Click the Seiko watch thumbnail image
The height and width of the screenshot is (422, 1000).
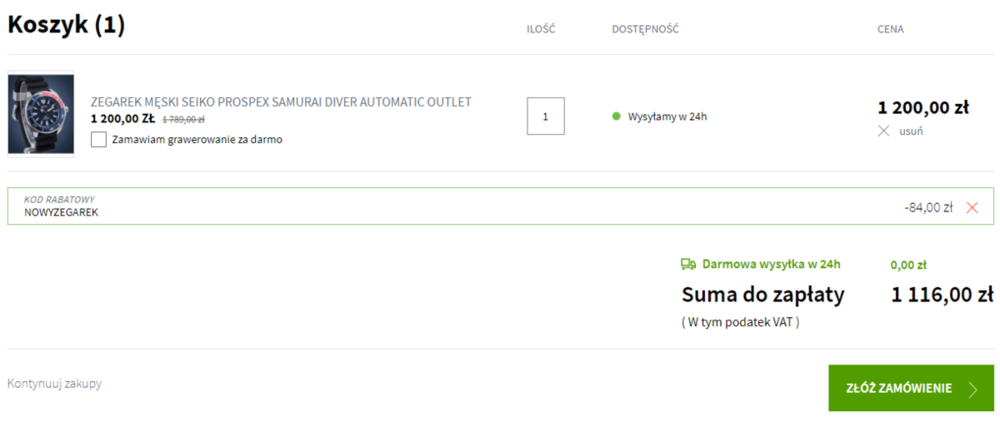[41, 114]
